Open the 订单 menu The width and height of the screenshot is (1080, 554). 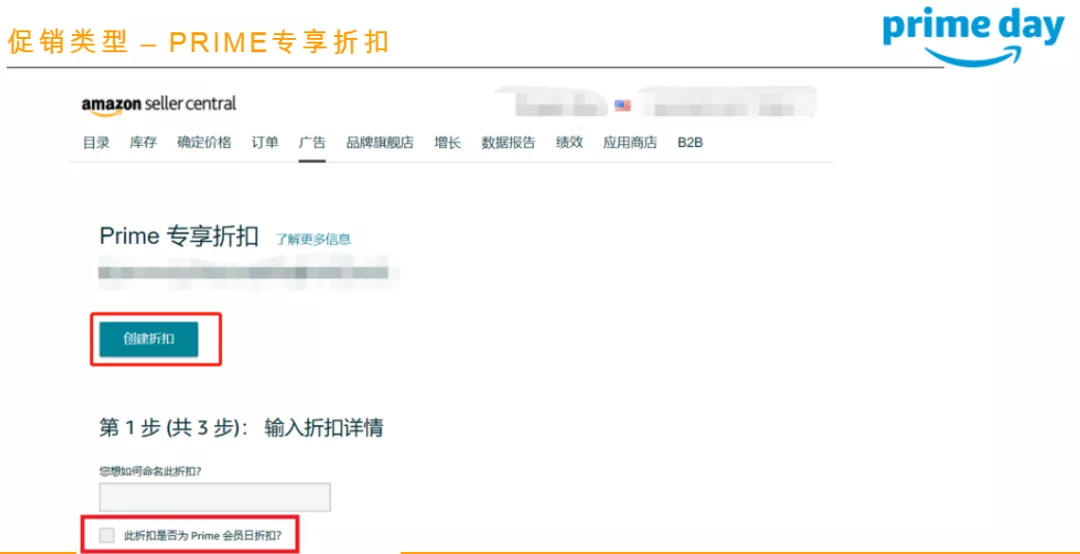pyautogui.click(x=264, y=143)
